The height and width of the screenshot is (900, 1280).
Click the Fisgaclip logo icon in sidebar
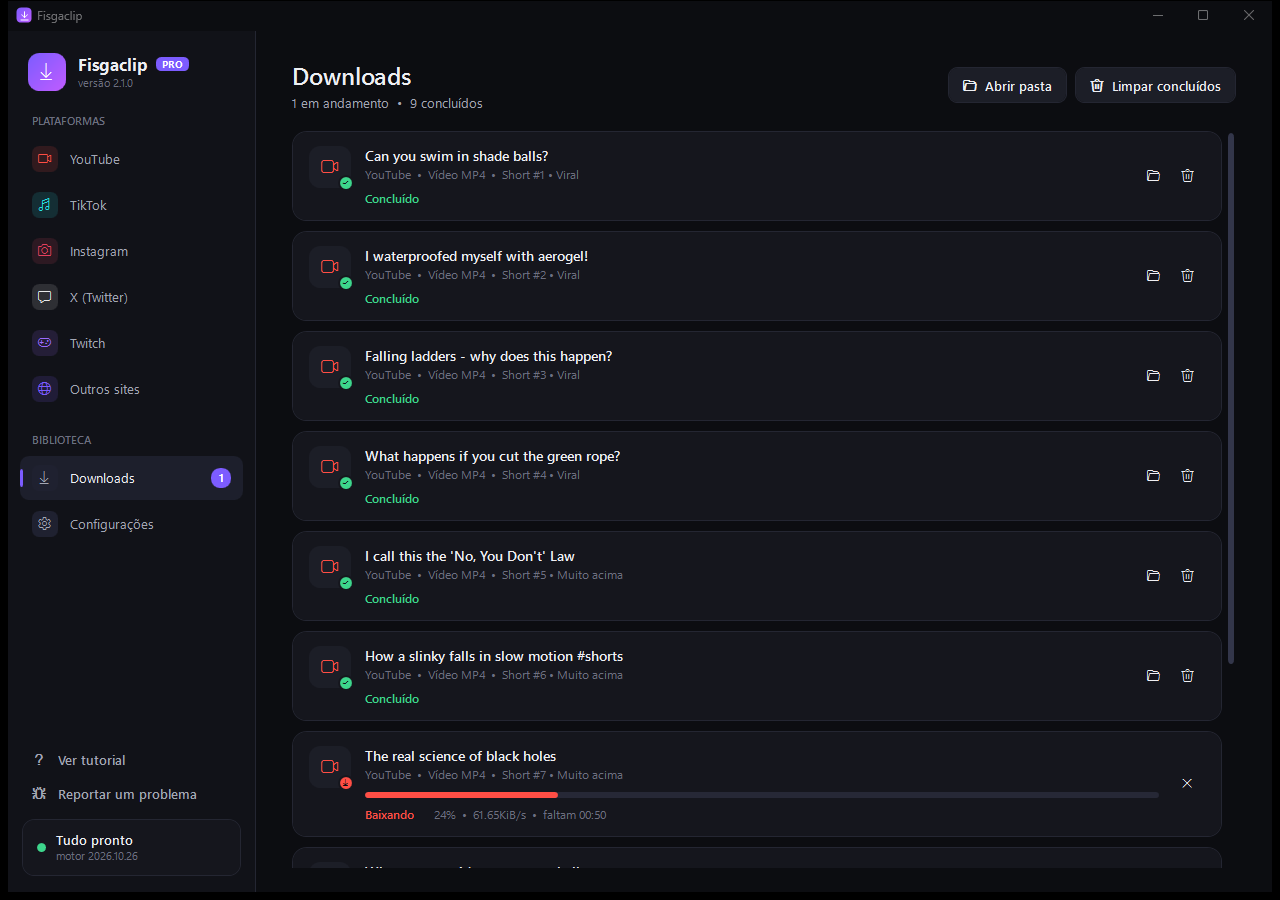coord(47,72)
